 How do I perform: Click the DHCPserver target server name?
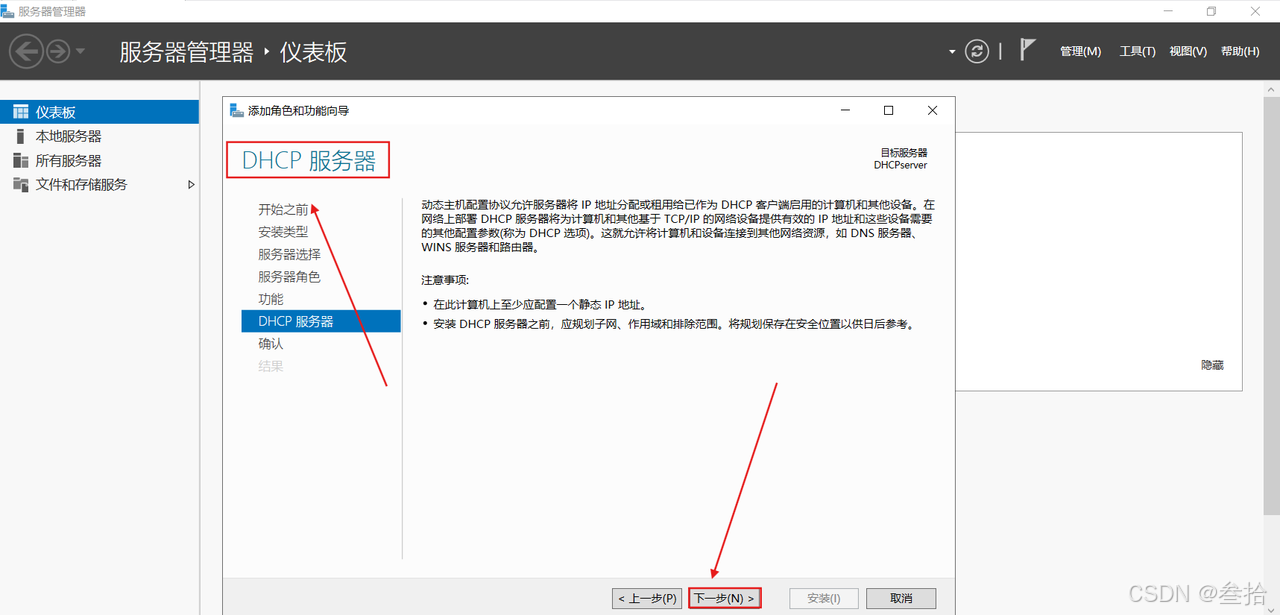click(x=900, y=165)
